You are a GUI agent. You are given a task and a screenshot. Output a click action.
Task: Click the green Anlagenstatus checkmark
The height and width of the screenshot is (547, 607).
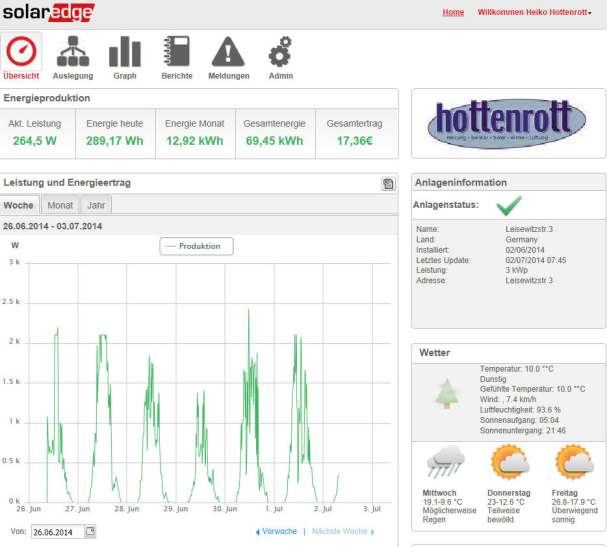tap(511, 205)
